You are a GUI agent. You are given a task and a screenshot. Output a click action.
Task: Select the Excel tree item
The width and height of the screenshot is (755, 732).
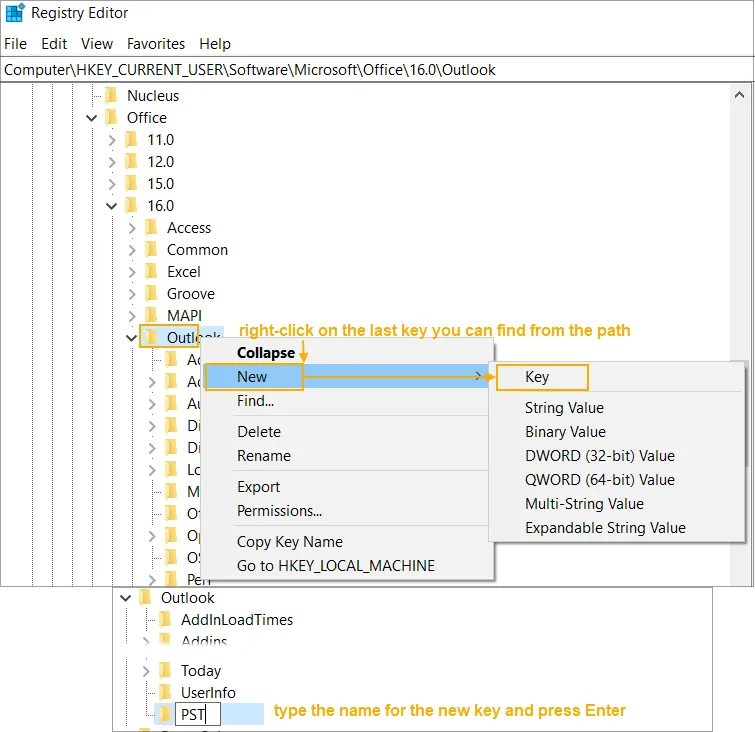(x=183, y=272)
